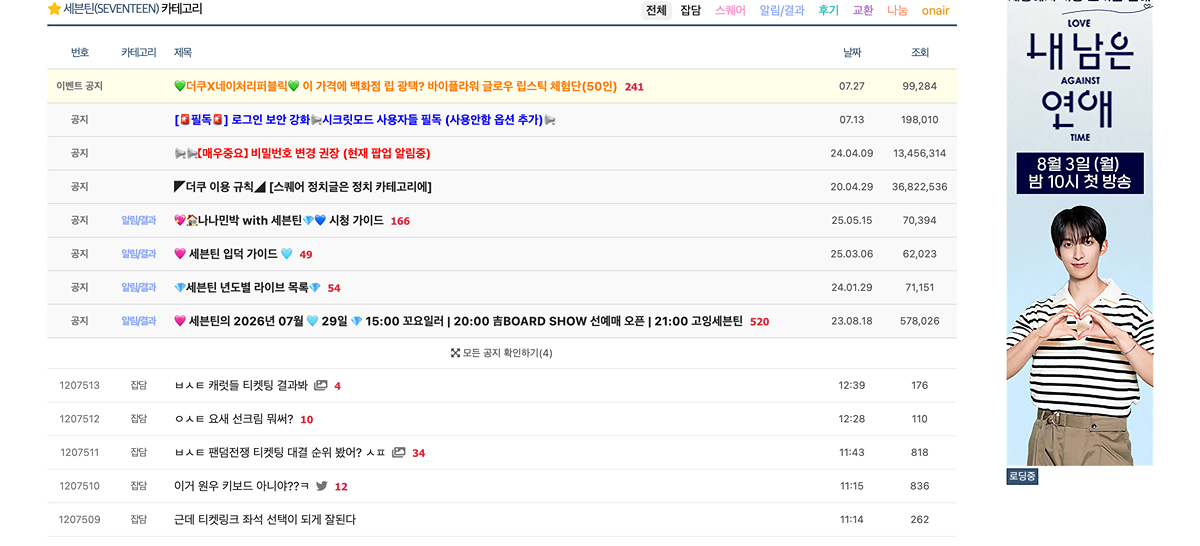The height and width of the screenshot is (546, 1200).
Task: Click the 제목 column header
Action: (183, 52)
